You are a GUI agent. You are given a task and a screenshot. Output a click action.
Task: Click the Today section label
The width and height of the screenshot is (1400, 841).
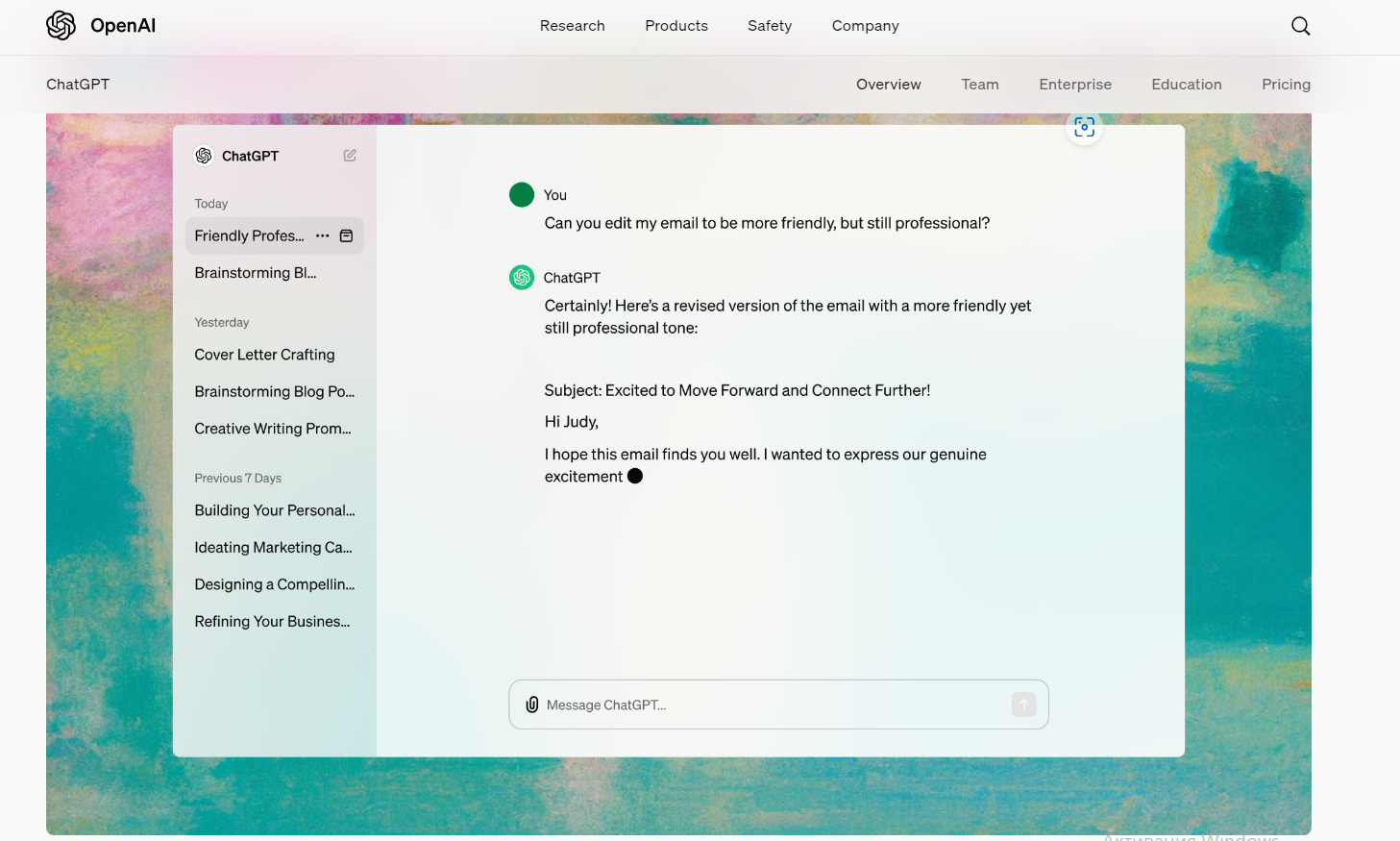point(211,204)
